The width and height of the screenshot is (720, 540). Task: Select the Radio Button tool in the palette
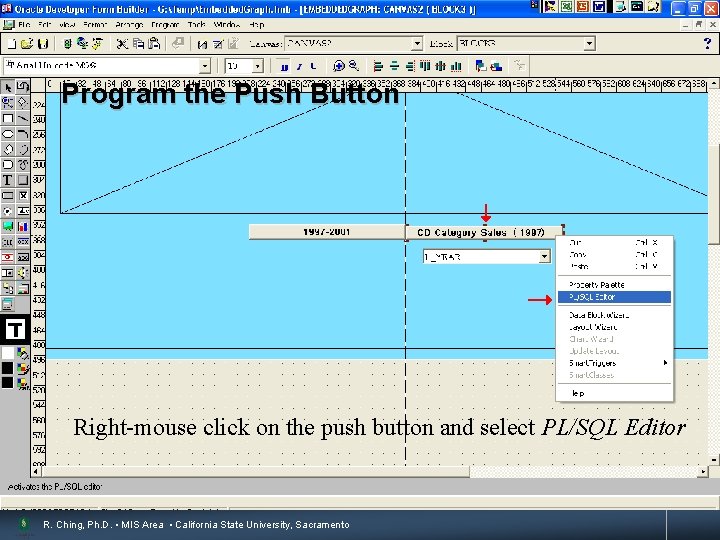tap(8, 211)
